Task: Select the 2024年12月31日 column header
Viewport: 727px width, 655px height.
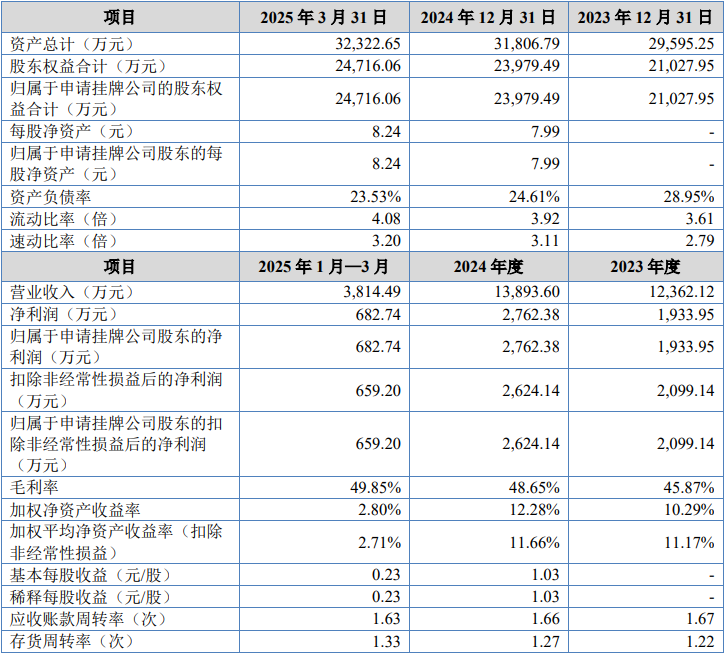Action: [488, 18]
